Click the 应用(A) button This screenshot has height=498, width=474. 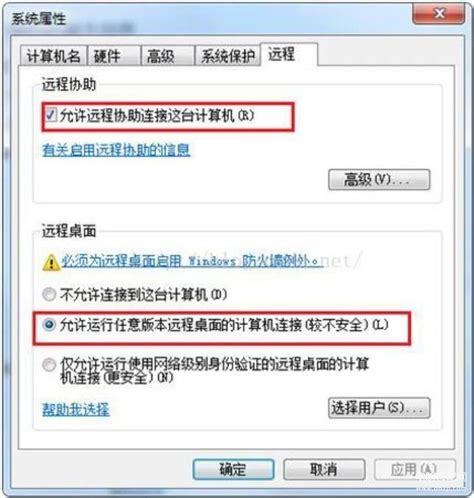415,469
